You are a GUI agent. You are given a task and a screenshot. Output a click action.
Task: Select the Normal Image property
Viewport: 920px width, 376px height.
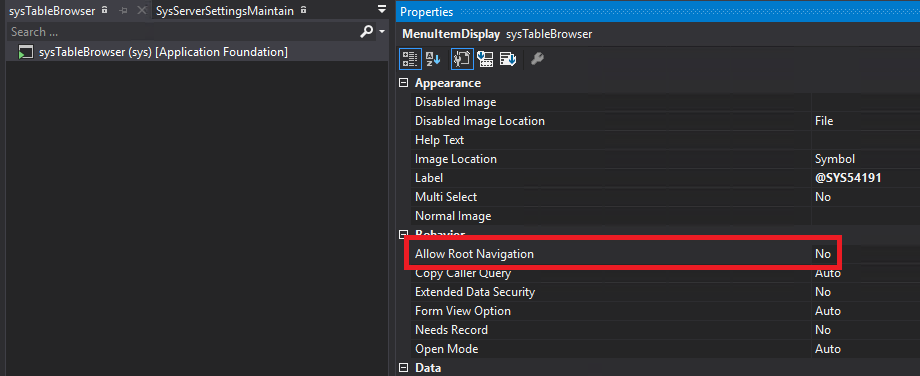tap(453, 216)
